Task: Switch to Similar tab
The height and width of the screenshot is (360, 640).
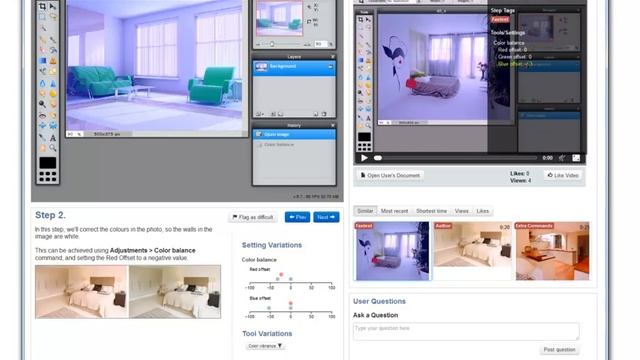Action: 365,211
